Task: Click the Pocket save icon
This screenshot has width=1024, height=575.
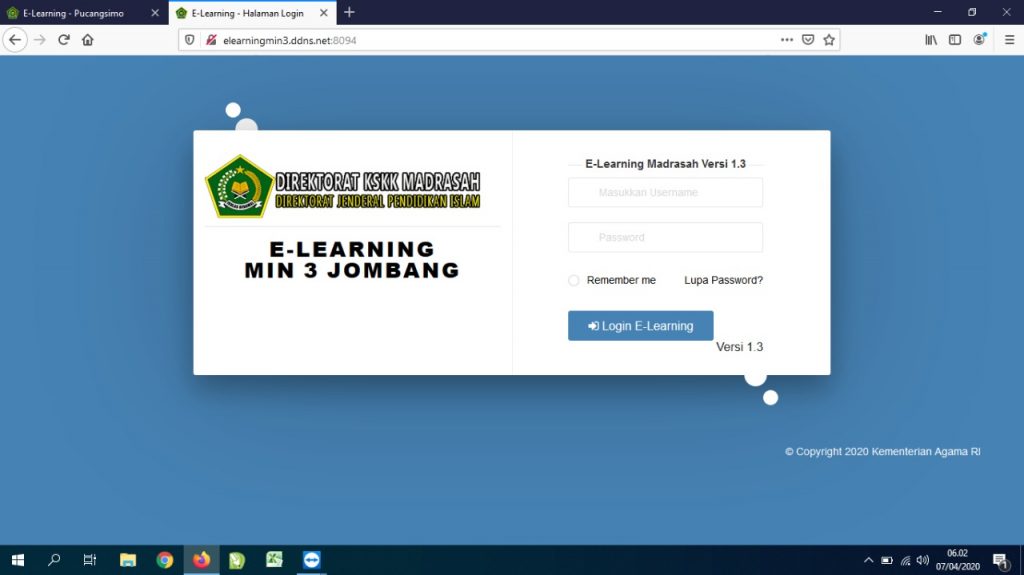Action: (x=808, y=40)
